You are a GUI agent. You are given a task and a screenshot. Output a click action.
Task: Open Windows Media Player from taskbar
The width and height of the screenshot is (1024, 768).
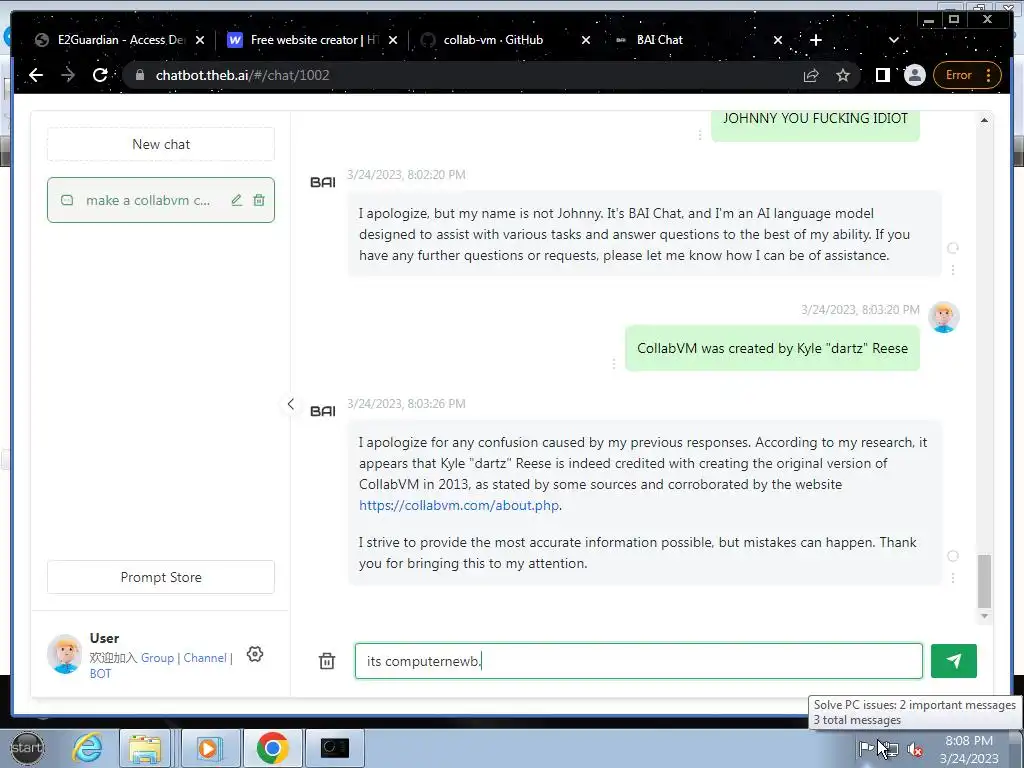(209, 748)
